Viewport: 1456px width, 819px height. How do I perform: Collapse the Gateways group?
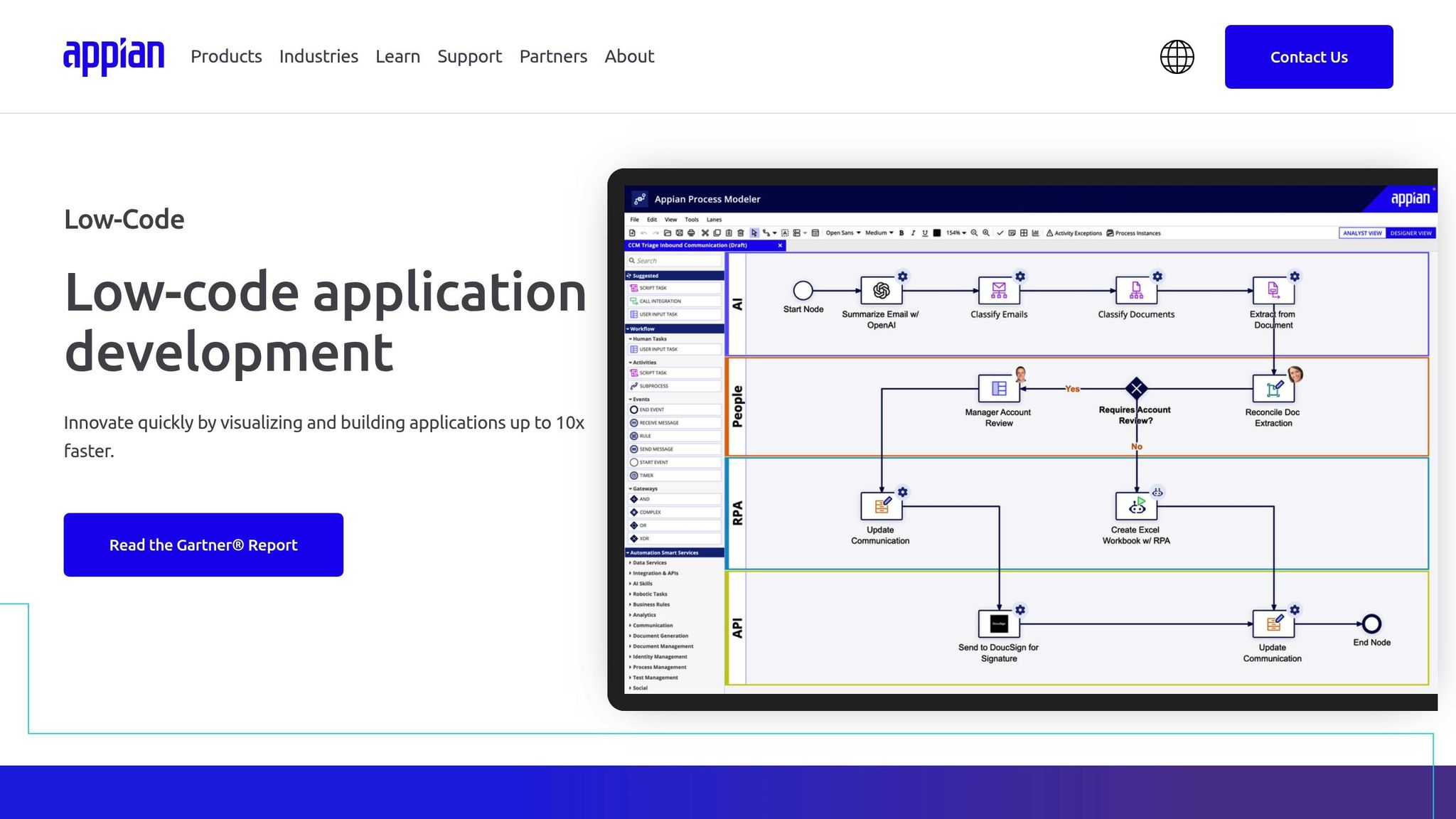(643, 488)
